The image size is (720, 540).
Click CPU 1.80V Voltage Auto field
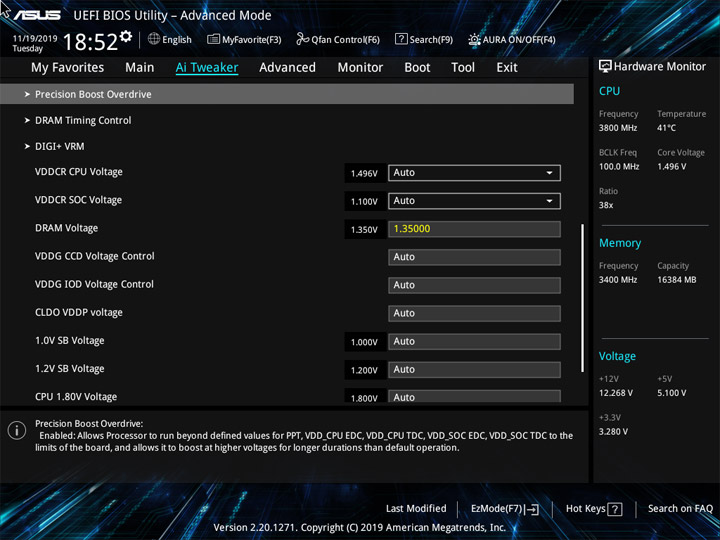pos(474,396)
